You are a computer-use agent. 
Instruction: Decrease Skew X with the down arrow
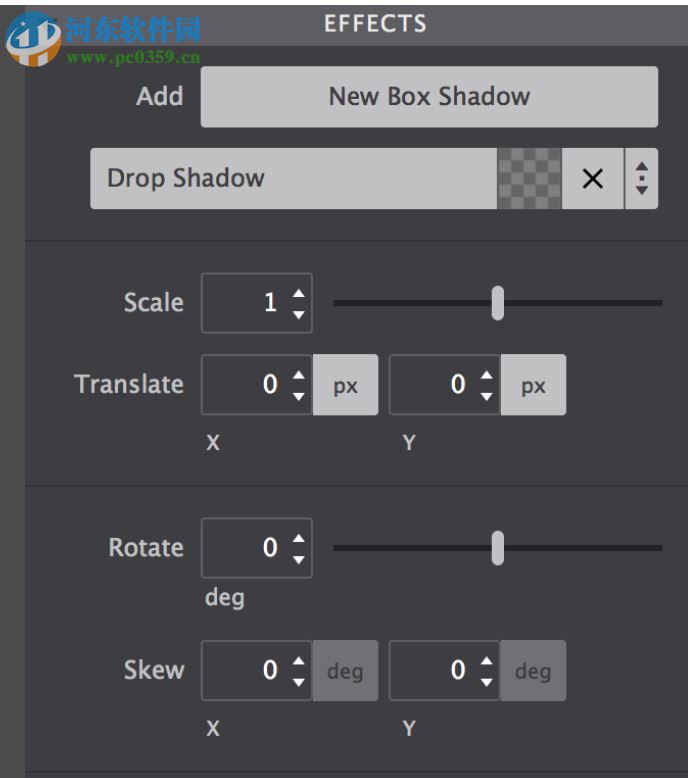coord(298,680)
